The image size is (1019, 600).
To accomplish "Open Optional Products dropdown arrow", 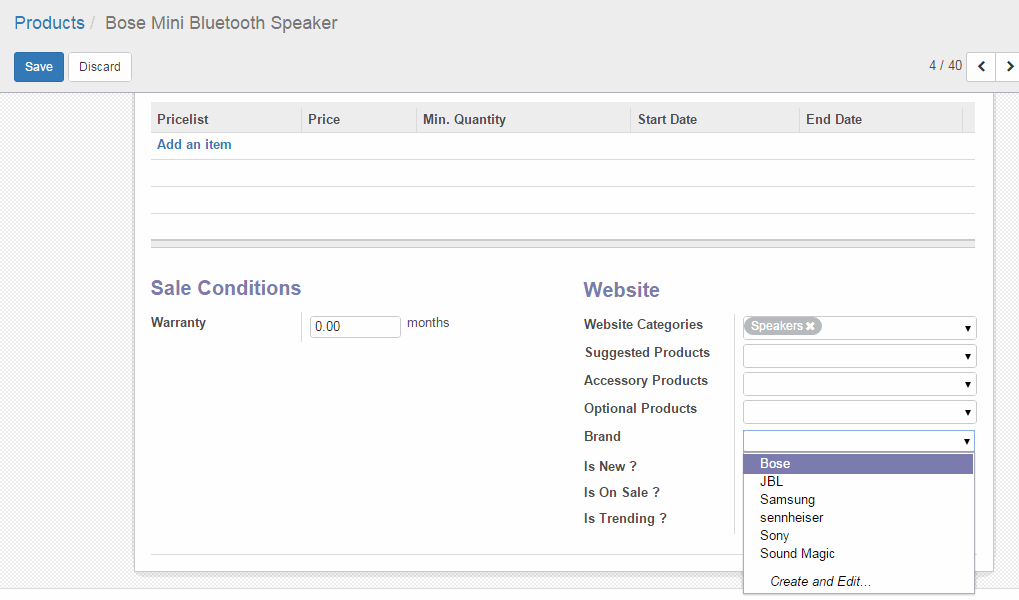I will coord(967,412).
